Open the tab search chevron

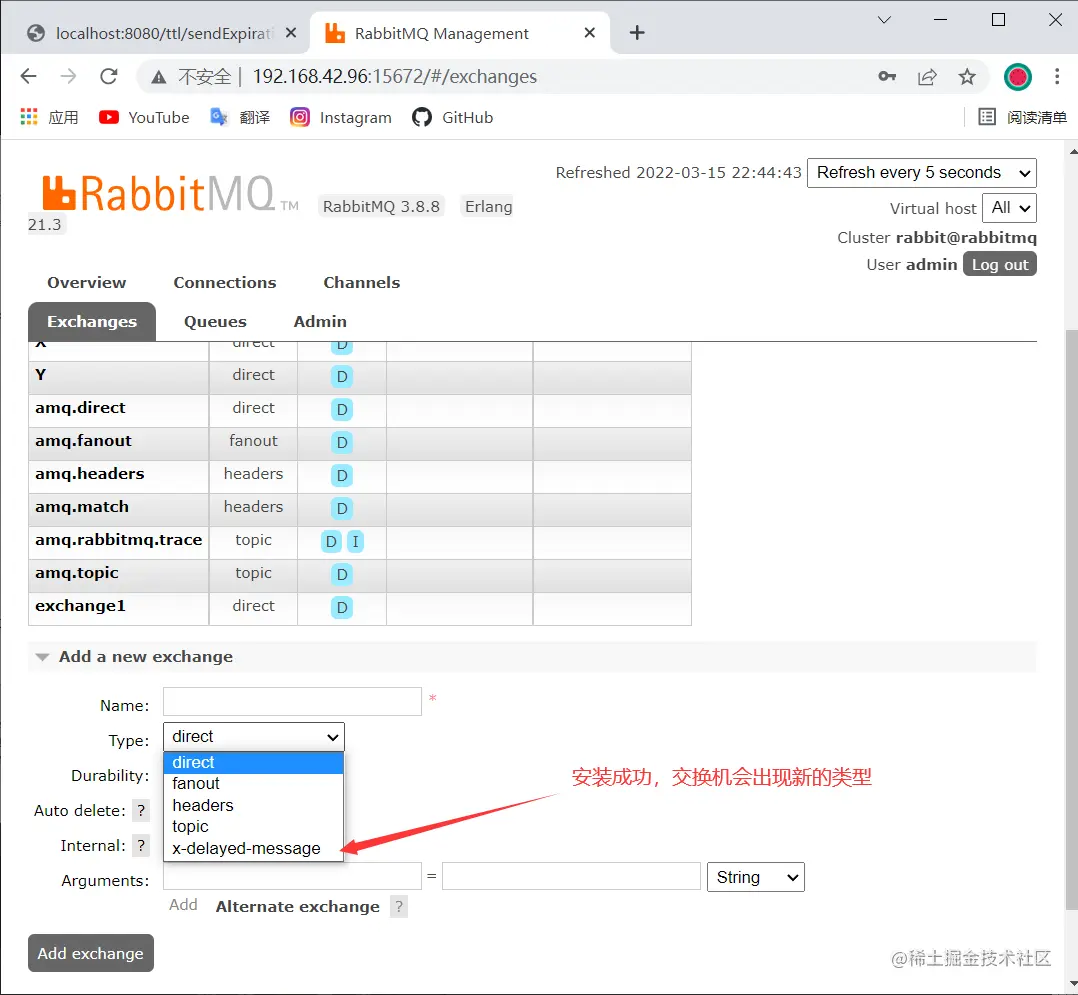884,20
